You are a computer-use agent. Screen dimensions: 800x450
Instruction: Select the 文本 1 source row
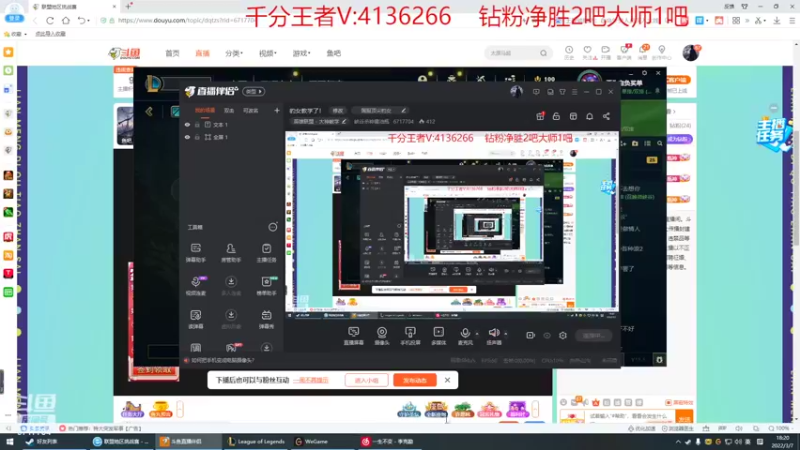click(x=232, y=124)
